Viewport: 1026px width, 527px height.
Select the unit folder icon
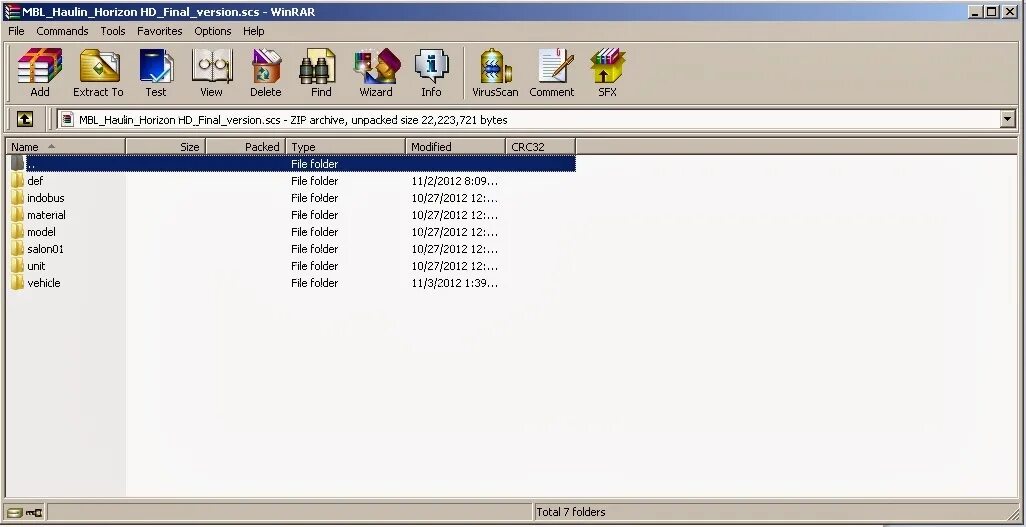(18, 266)
